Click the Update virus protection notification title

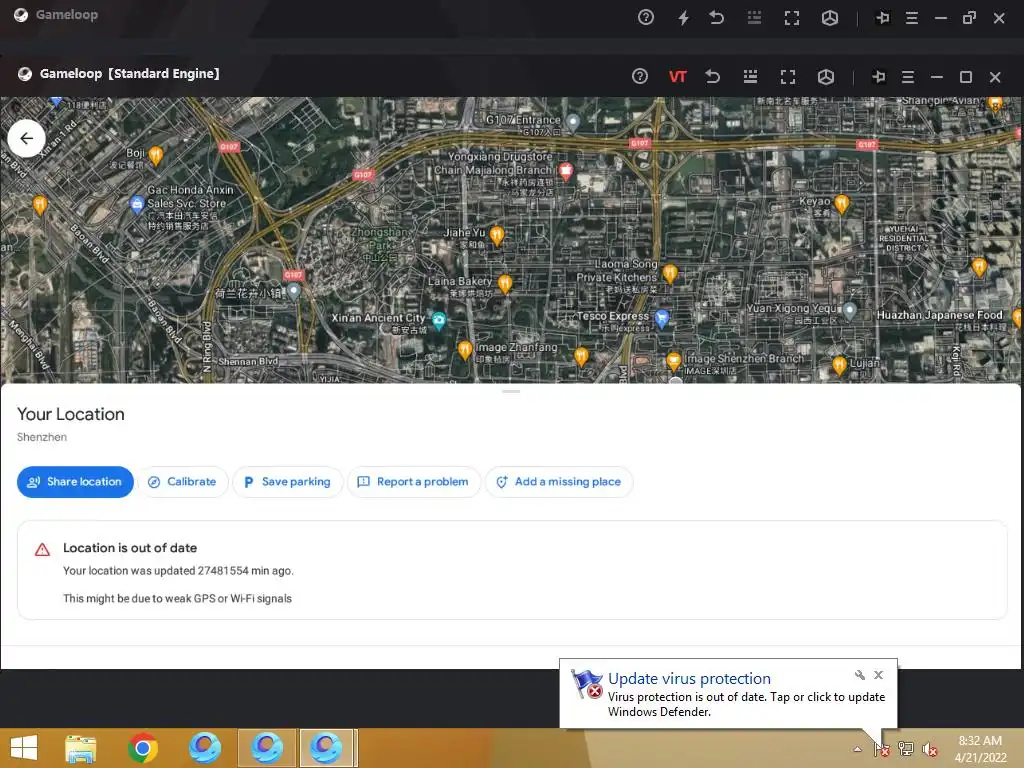(689, 679)
